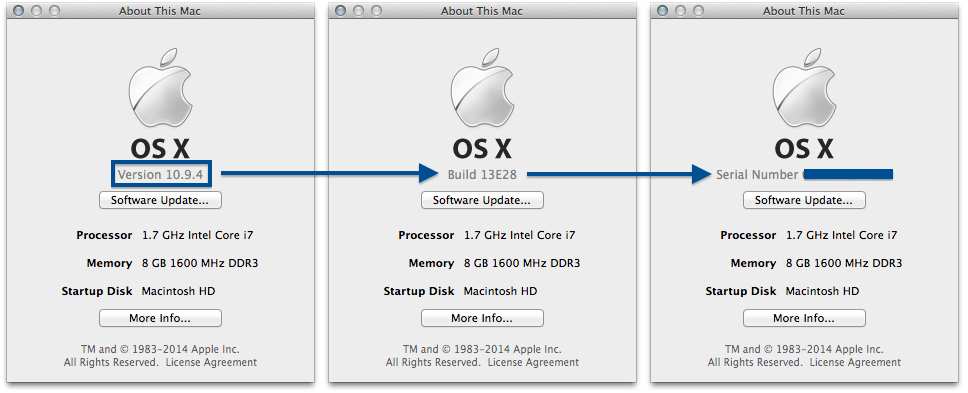The height and width of the screenshot is (393, 968).
Task: Click zoom button of left window
Action: [54, 10]
